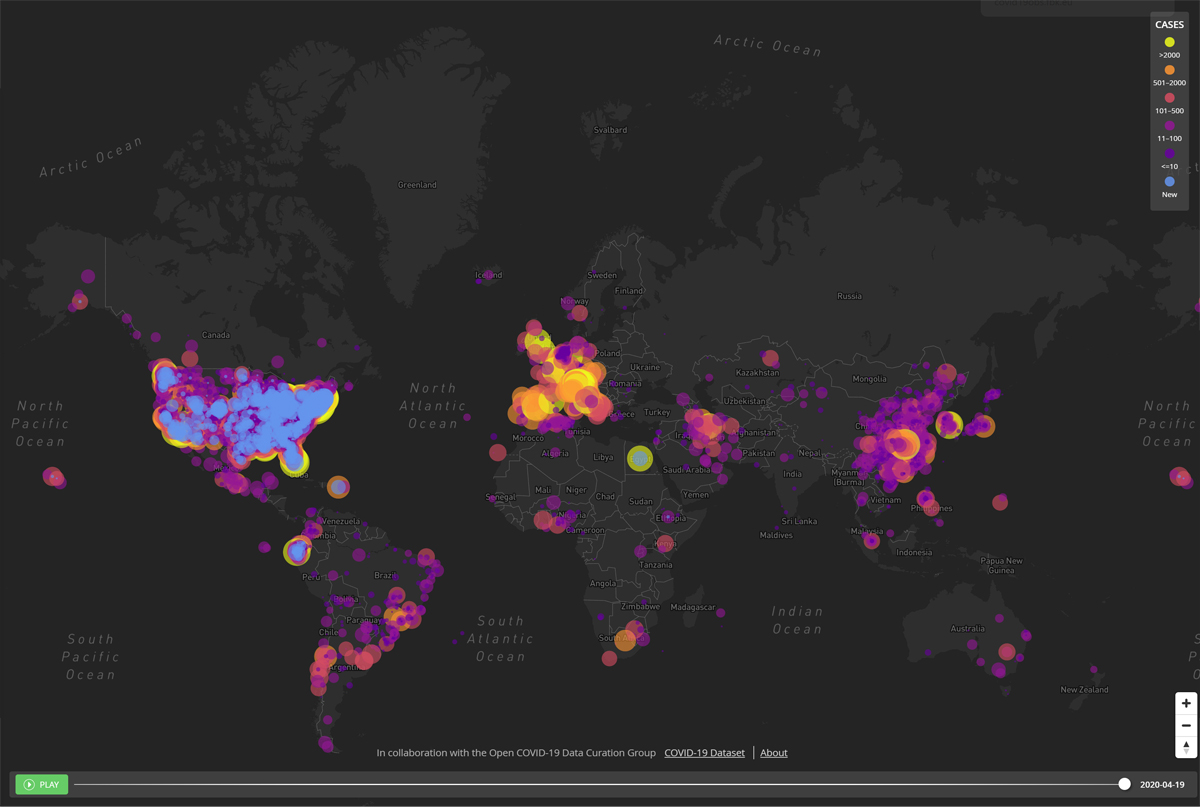Click the case circle over Hawaii
The width and height of the screenshot is (1200, 807).
53,478
